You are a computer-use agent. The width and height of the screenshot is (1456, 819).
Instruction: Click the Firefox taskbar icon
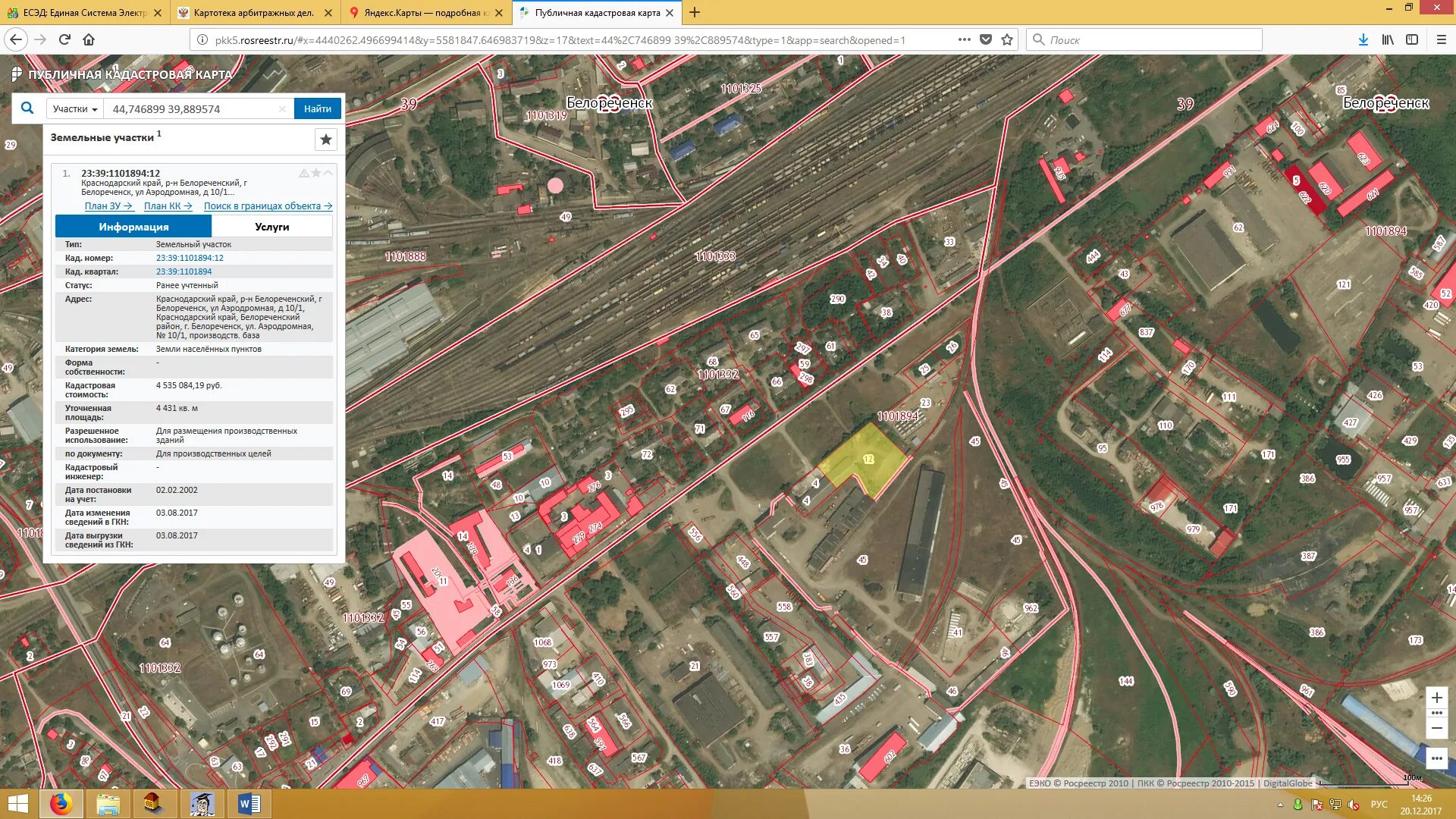61,804
